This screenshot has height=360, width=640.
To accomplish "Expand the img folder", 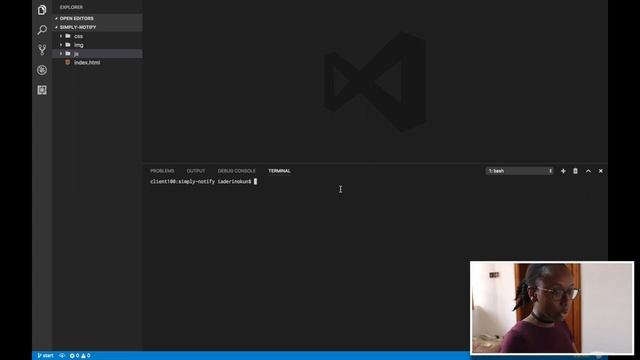I will click(x=97, y=45).
